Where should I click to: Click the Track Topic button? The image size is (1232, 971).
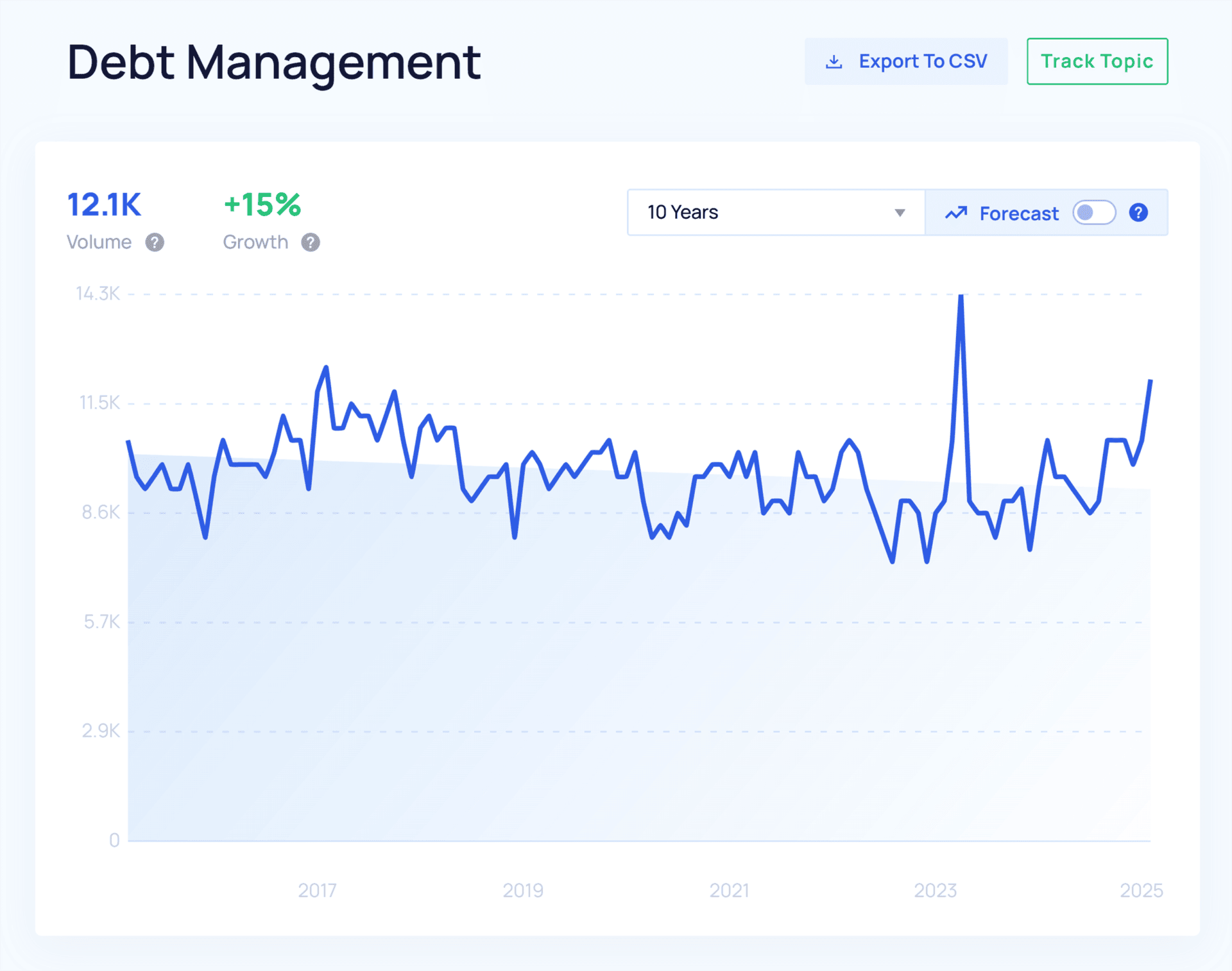[x=1097, y=62]
